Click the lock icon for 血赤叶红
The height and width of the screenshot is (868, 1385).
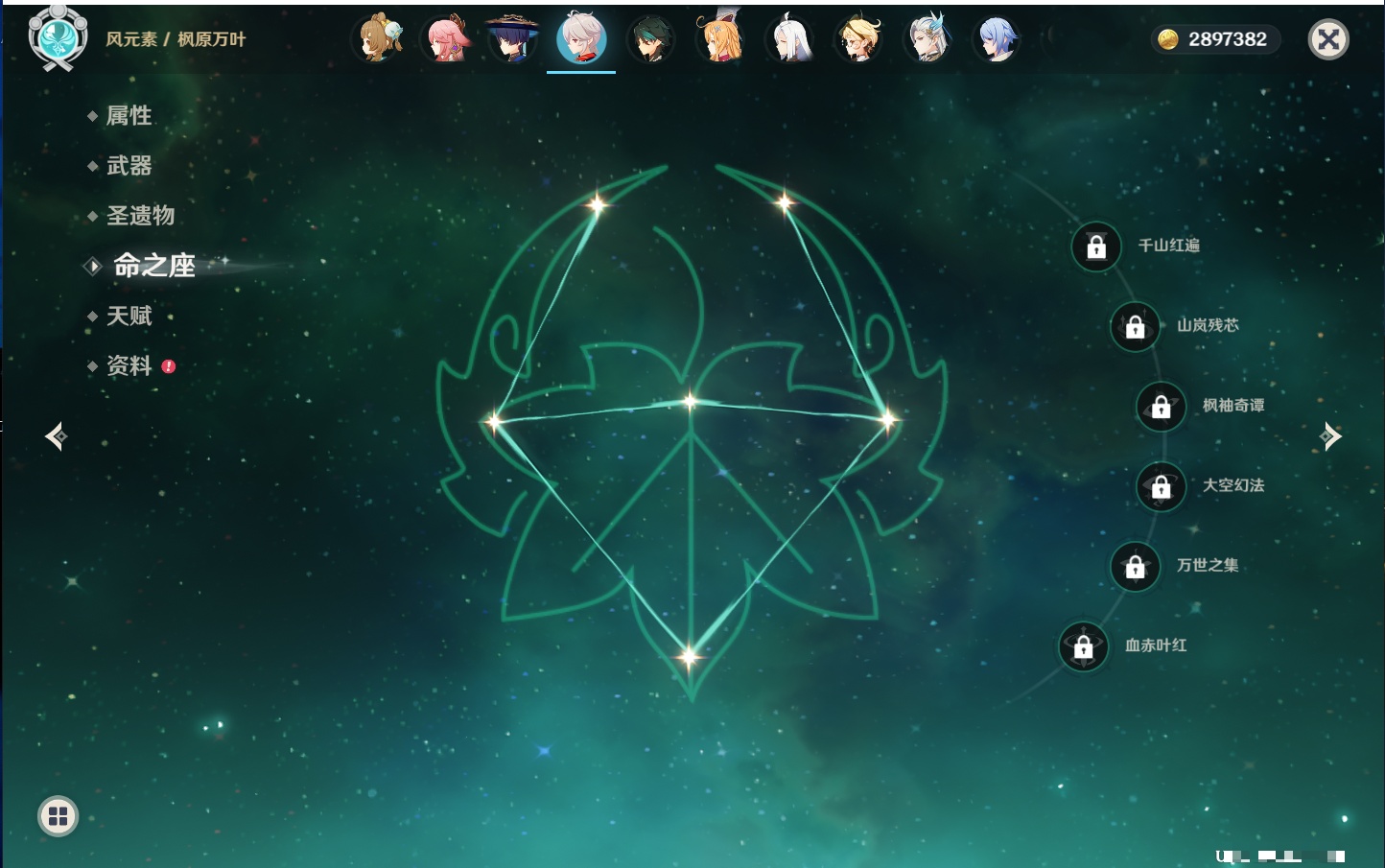point(1084,646)
